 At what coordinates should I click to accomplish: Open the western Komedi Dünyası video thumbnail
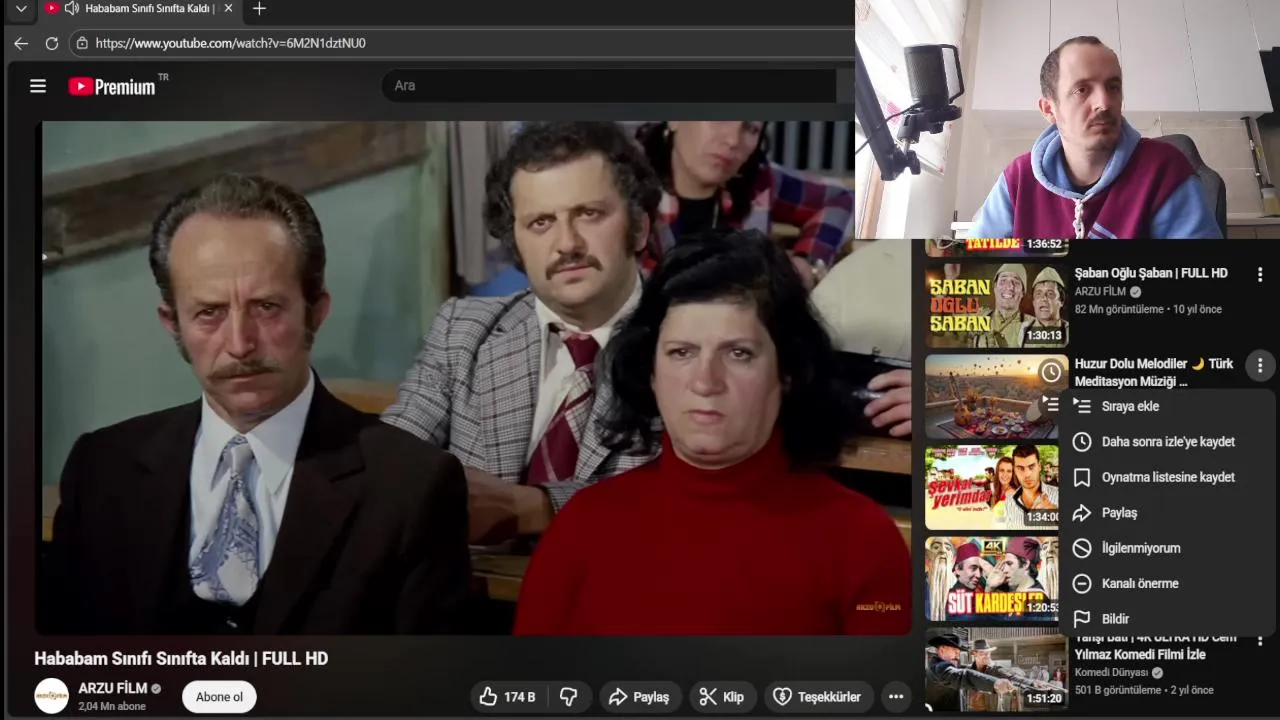pos(996,669)
